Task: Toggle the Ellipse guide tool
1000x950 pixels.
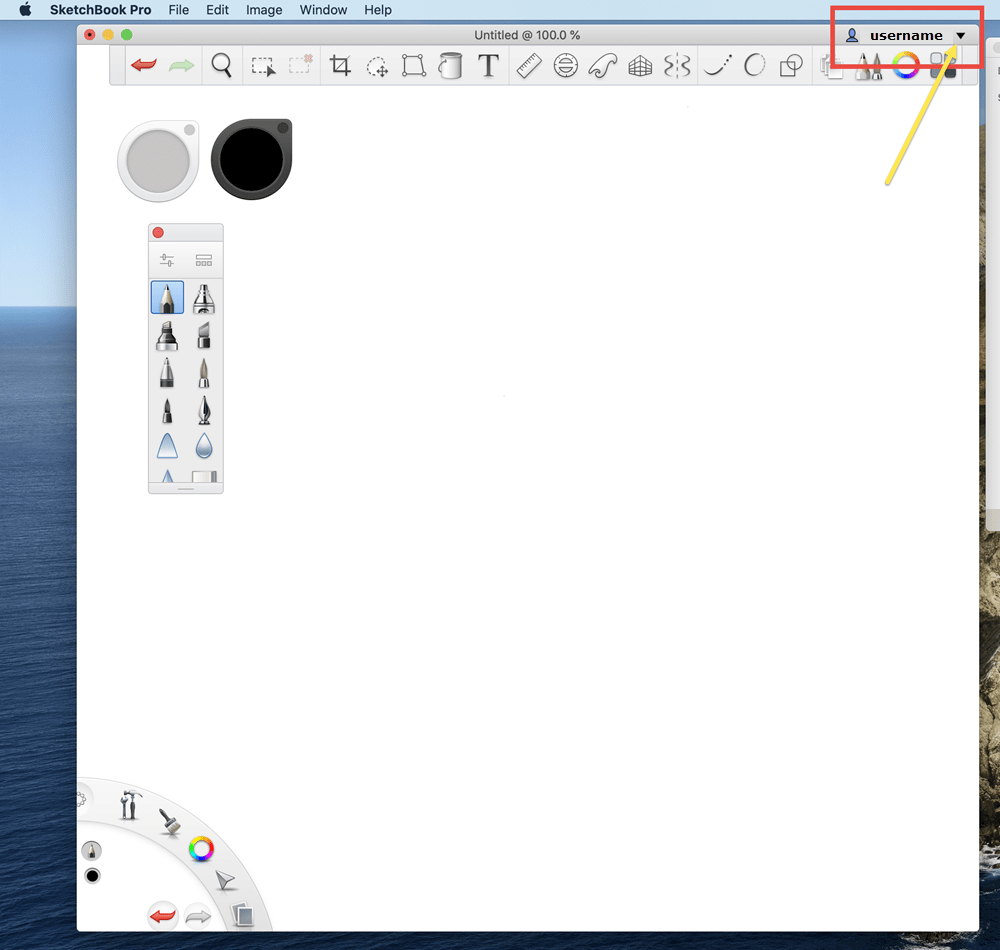Action: [x=565, y=65]
